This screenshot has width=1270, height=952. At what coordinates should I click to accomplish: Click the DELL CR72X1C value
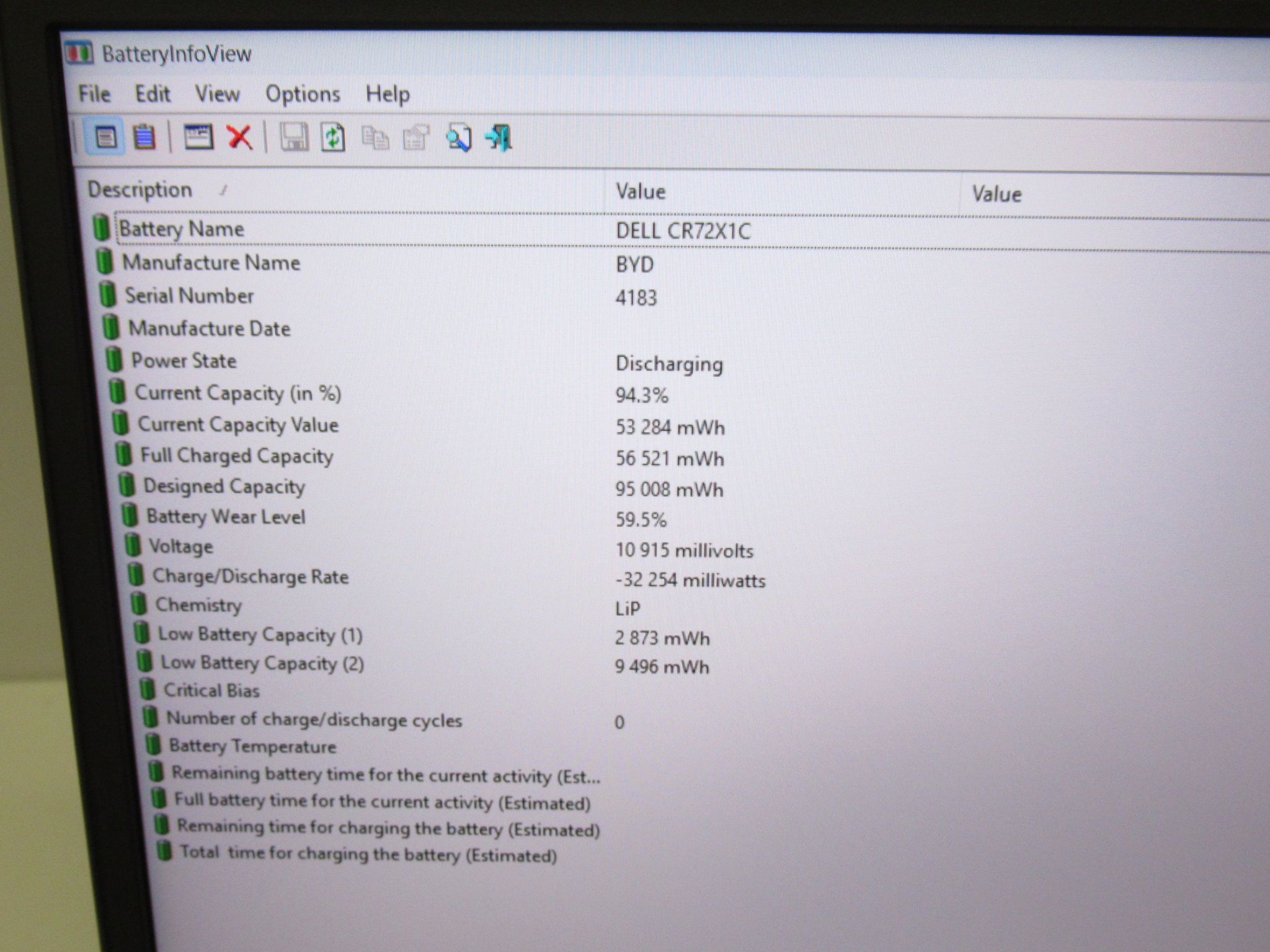[x=683, y=231]
